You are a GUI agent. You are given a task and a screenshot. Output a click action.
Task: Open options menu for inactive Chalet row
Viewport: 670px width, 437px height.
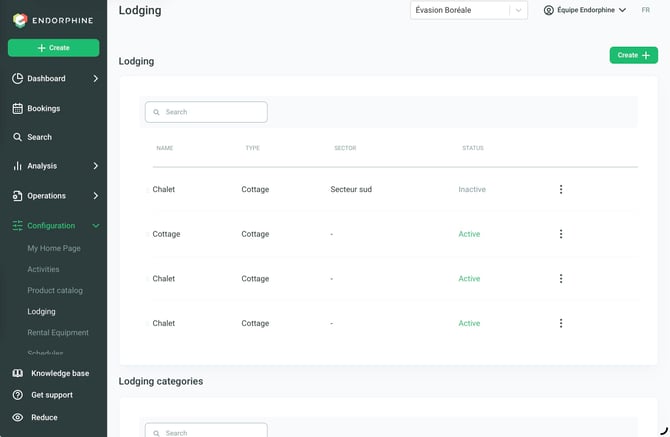561,189
